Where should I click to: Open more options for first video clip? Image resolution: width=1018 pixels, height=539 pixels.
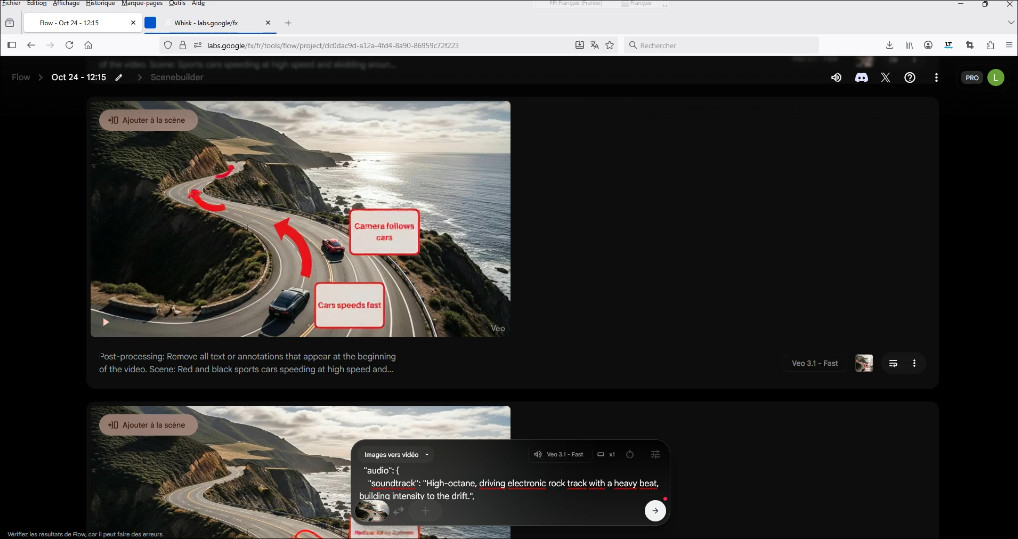pos(914,363)
